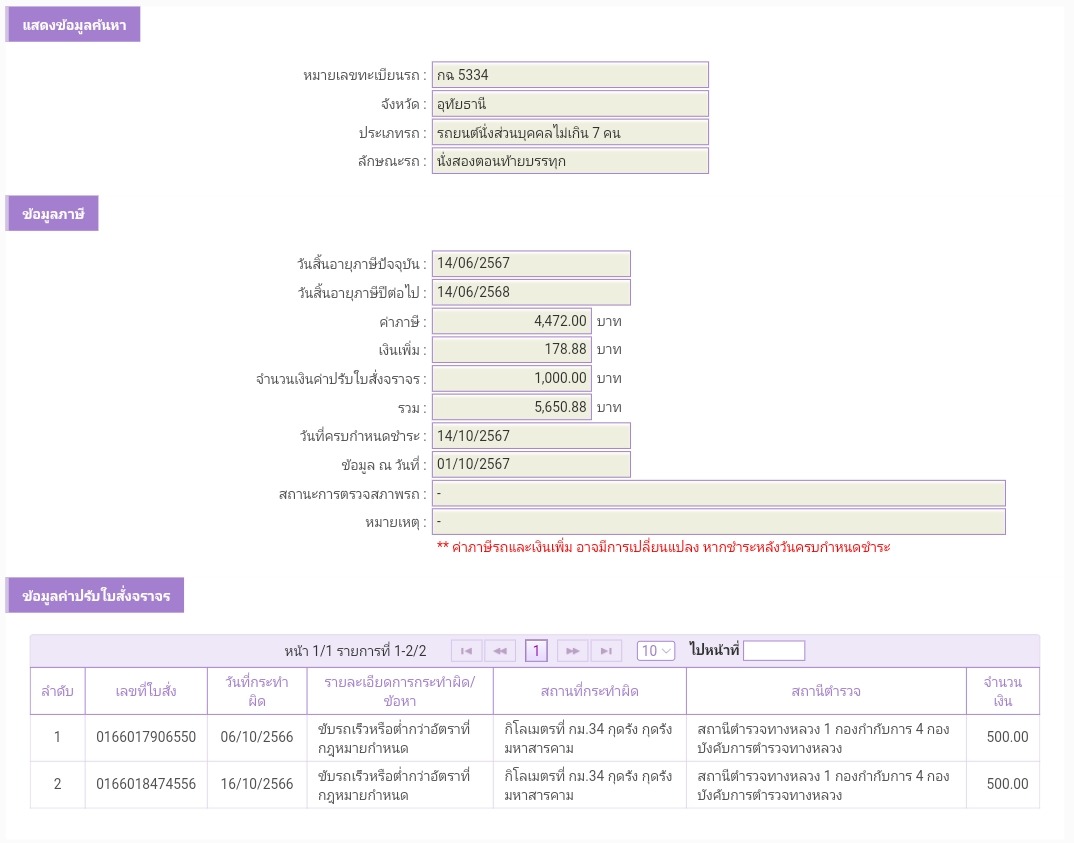
Task: Click the ลักษณะรถ field showing นั่งสองตอนท้ายบรรทุก
Action: [570, 162]
